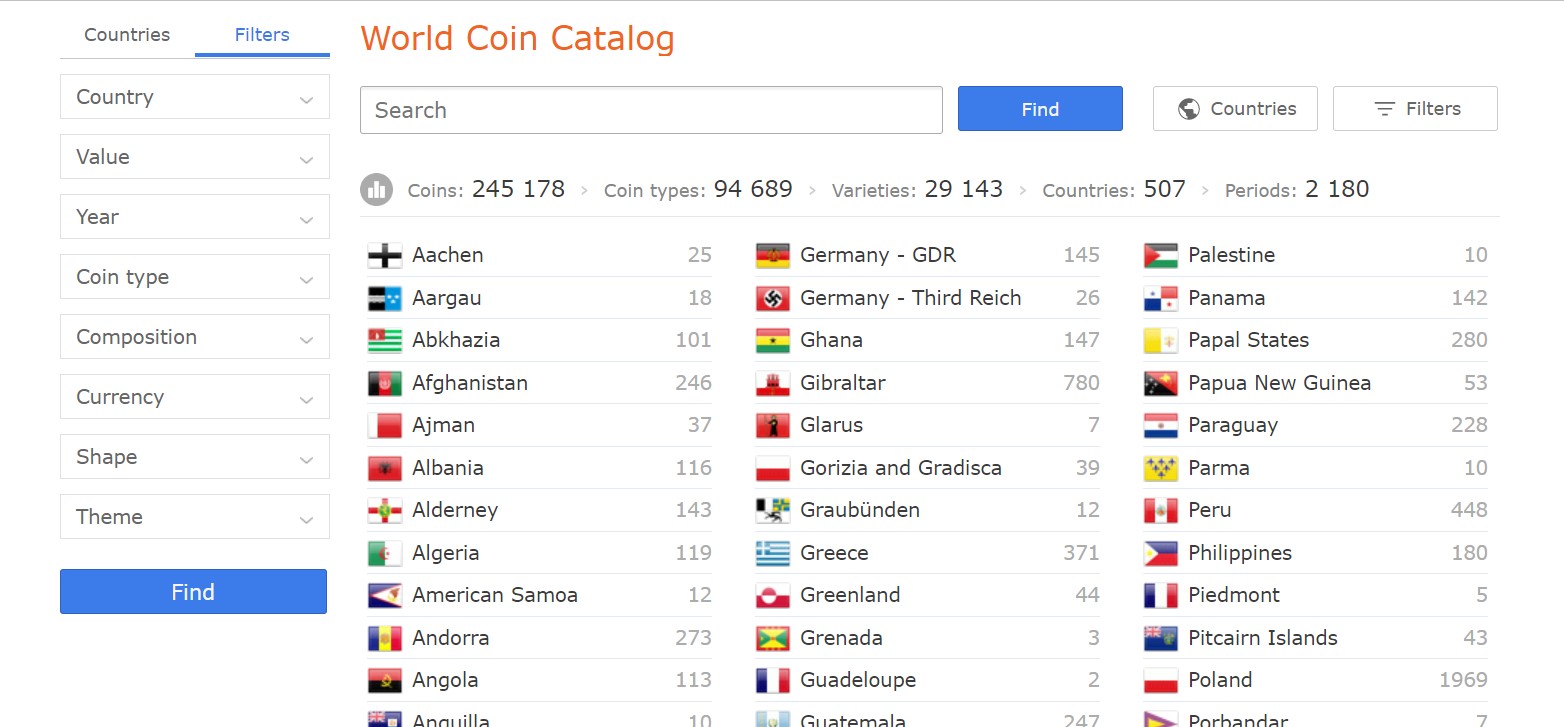
Task: Click the Find button next to Search
Action: pyautogui.click(x=1040, y=109)
